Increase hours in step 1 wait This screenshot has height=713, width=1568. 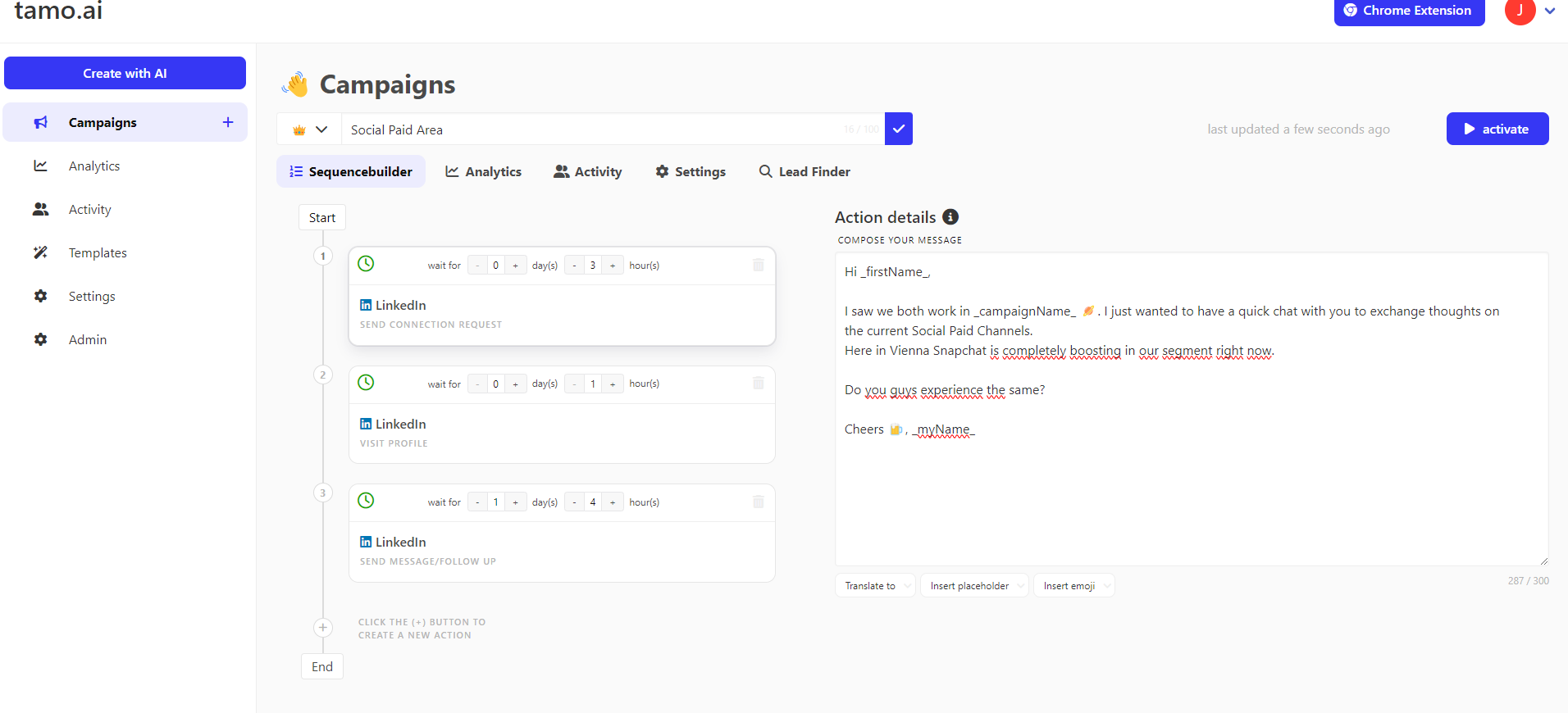613,266
